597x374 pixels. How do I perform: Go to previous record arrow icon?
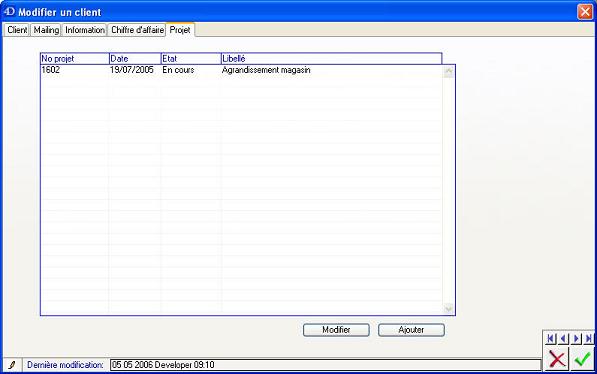[563, 338]
